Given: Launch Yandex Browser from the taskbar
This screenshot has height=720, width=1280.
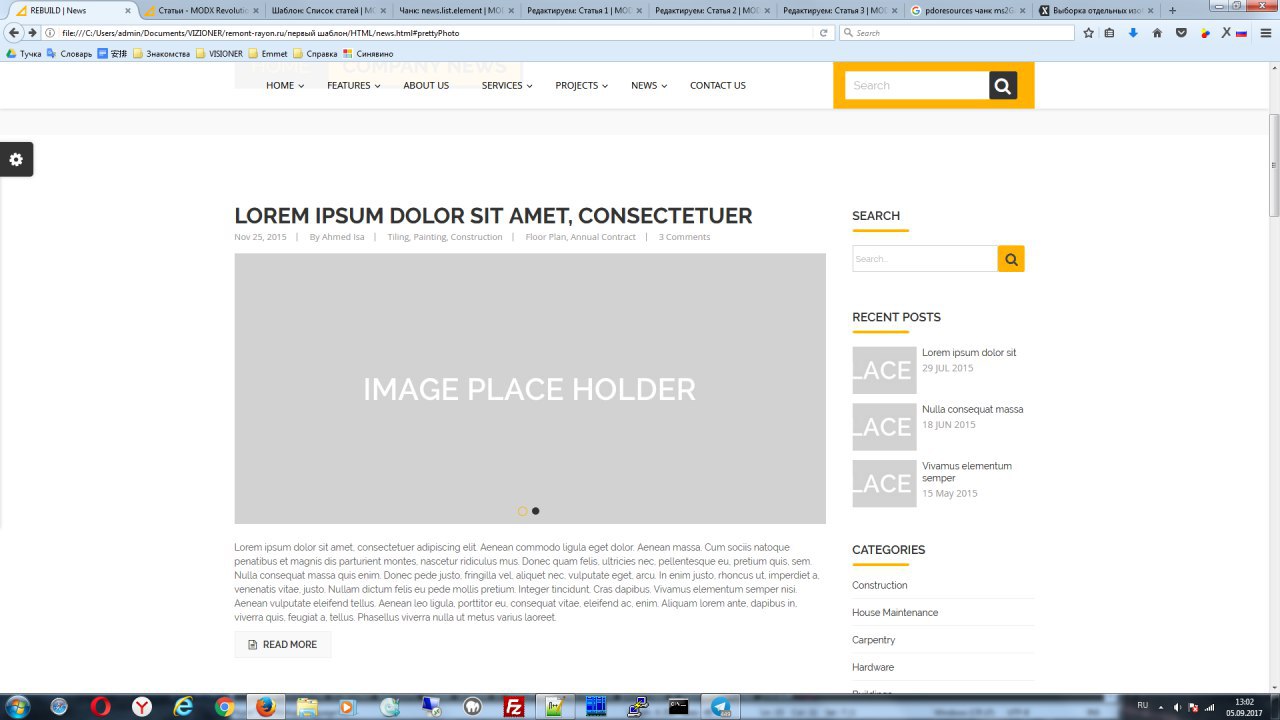Looking at the screenshot, I should click(x=142, y=707).
